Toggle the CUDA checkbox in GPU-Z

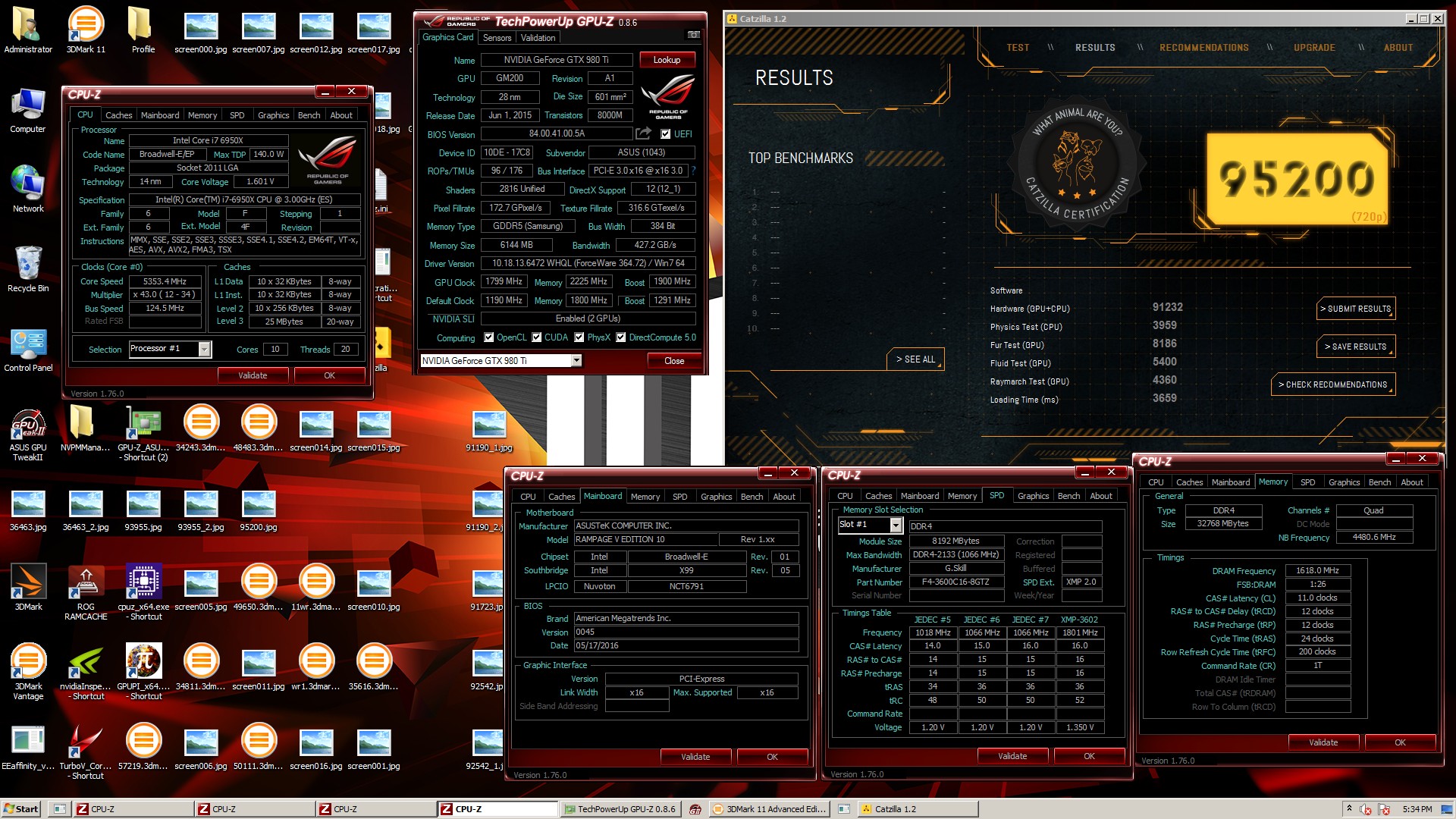537,337
